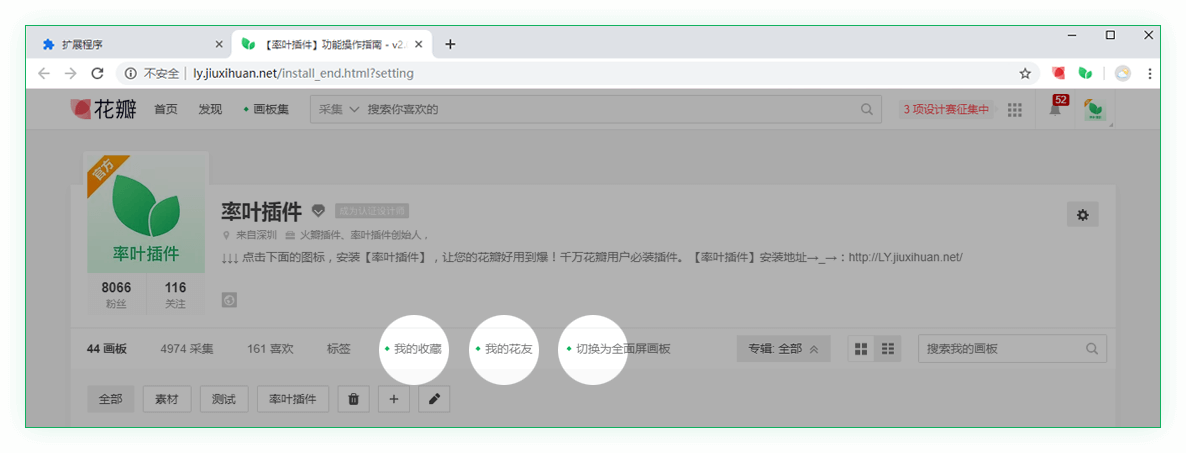Click magnifier in board search box
The image size is (1186, 453).
click(1091, 349)
